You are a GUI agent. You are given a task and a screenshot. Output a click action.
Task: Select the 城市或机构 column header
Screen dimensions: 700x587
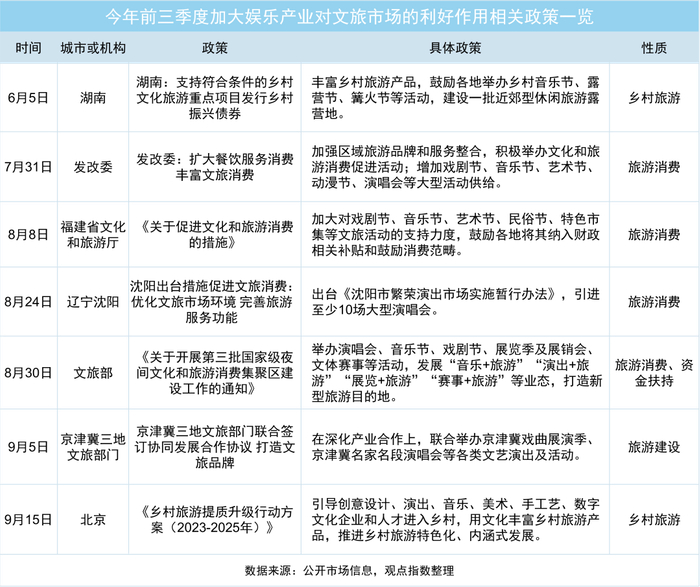pos(93,48)
